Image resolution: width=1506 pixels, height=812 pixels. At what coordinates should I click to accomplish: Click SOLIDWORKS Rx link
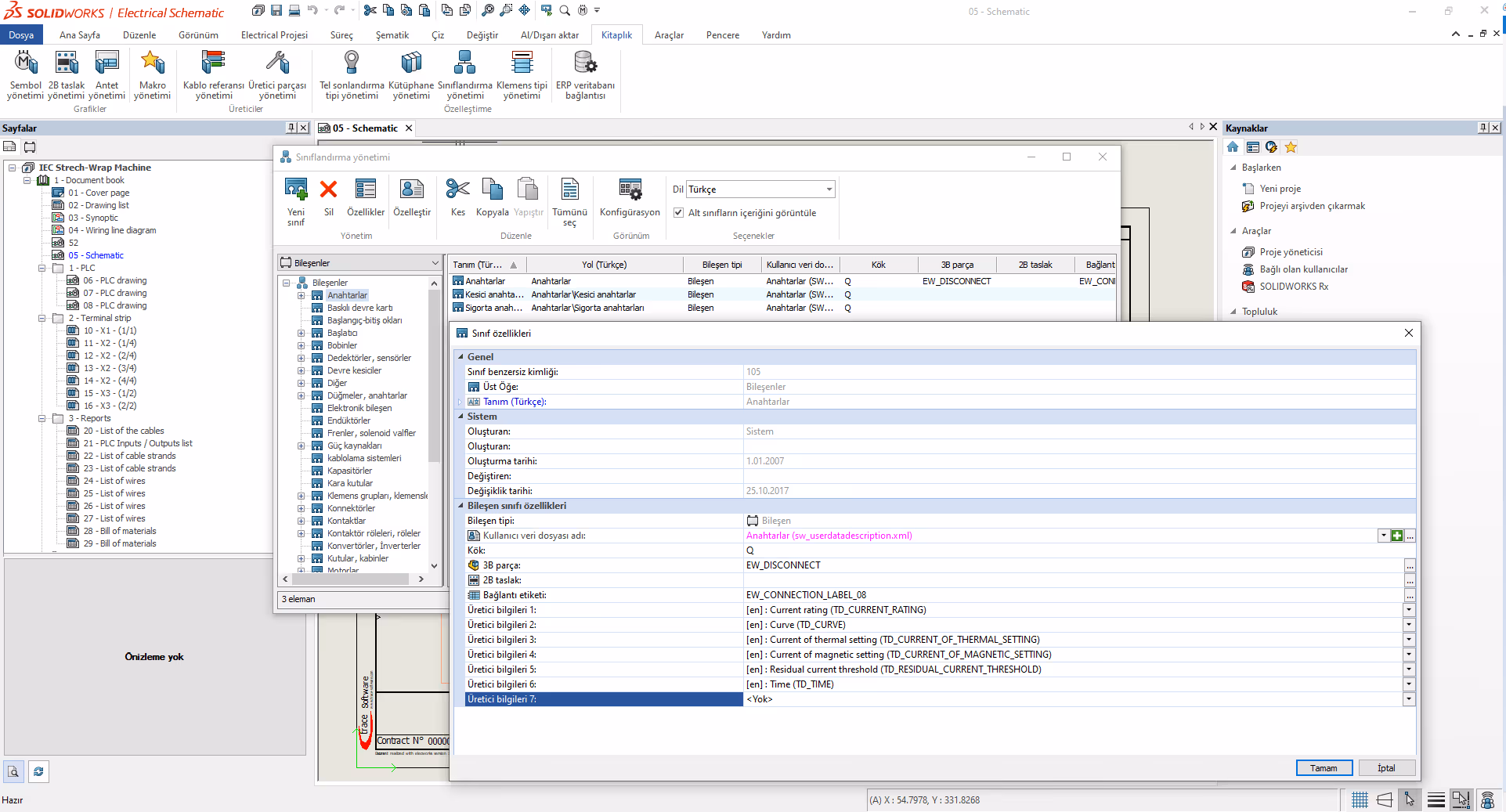1294,287
